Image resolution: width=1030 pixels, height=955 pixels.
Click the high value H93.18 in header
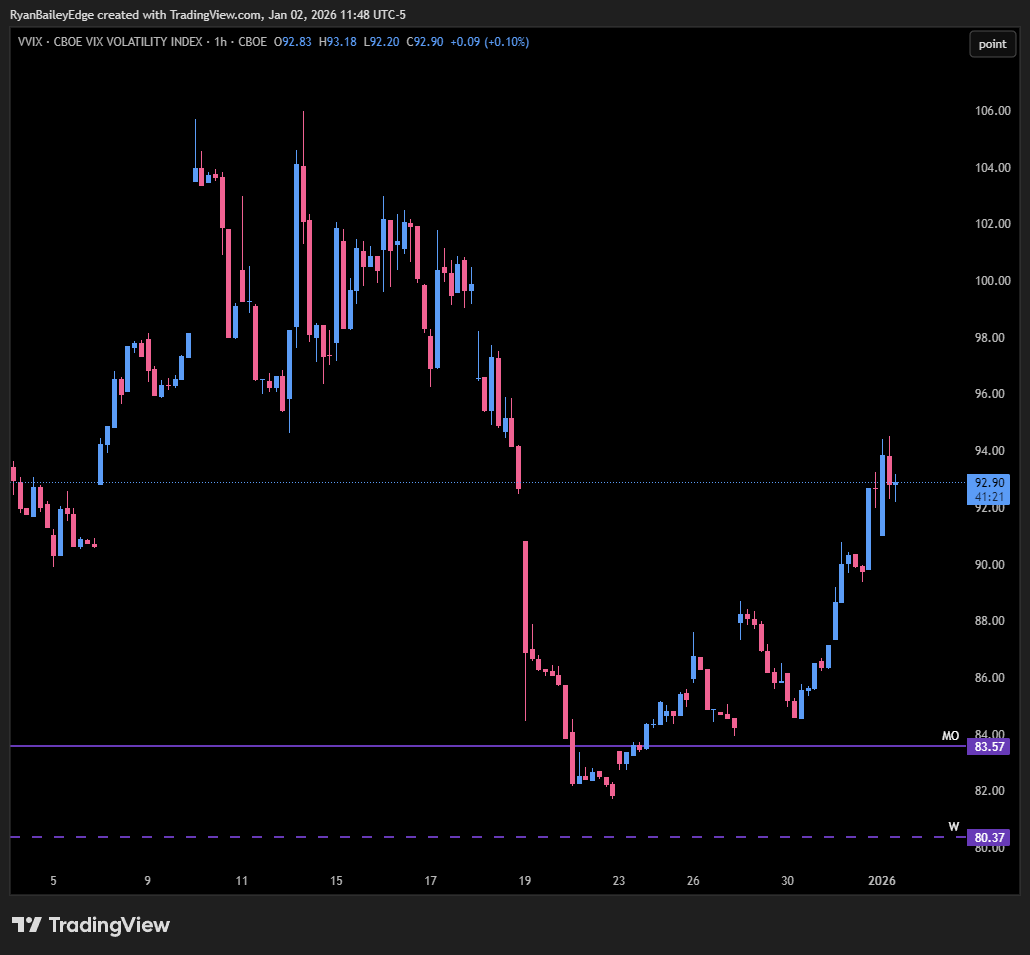pos(338,42)
